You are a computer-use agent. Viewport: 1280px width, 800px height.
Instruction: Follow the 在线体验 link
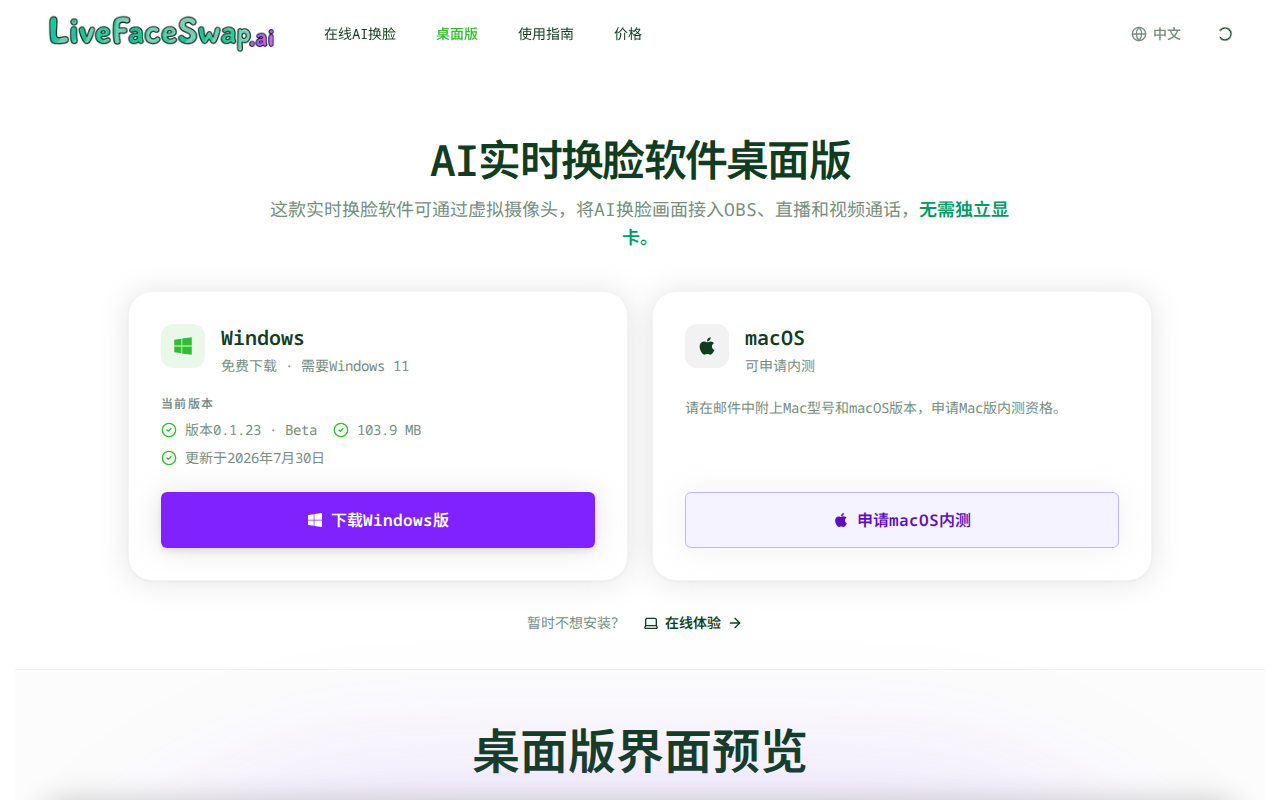(x=693, y=623)
